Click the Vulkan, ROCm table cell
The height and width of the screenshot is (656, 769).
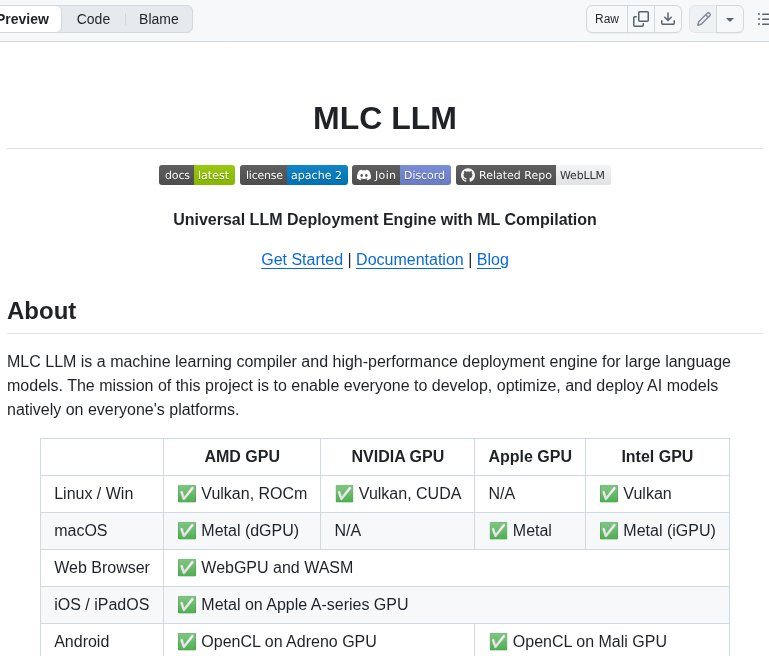242,493
